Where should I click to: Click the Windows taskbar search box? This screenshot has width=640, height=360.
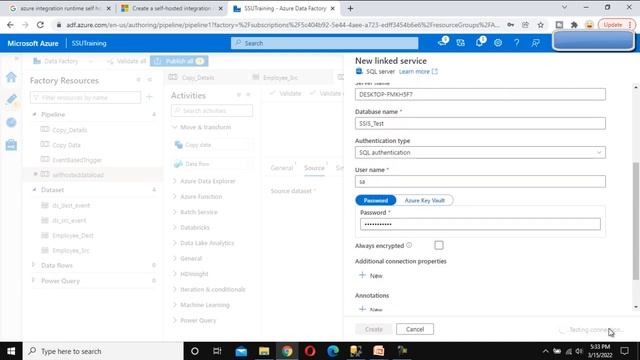pyautogui.click(x=103, y=351)
